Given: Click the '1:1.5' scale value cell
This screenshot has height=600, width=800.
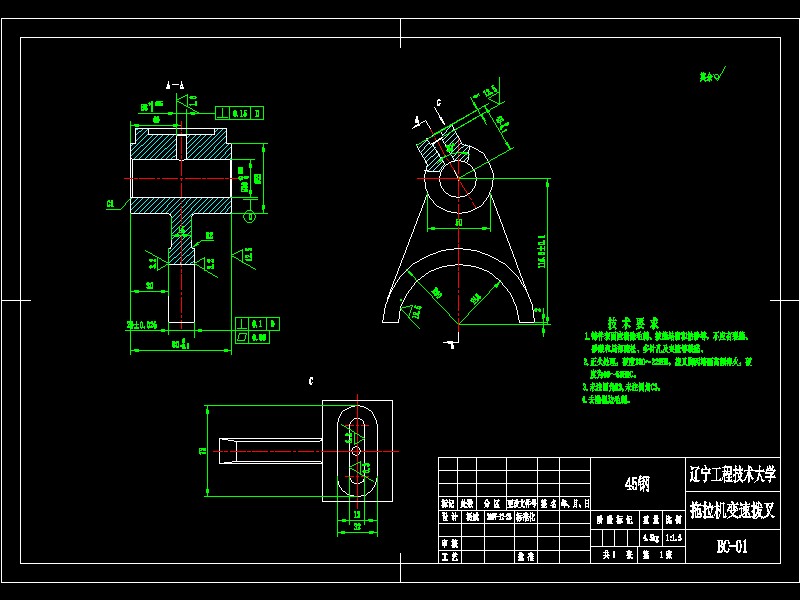Looking at the screenshot, I should pos(673,538).
